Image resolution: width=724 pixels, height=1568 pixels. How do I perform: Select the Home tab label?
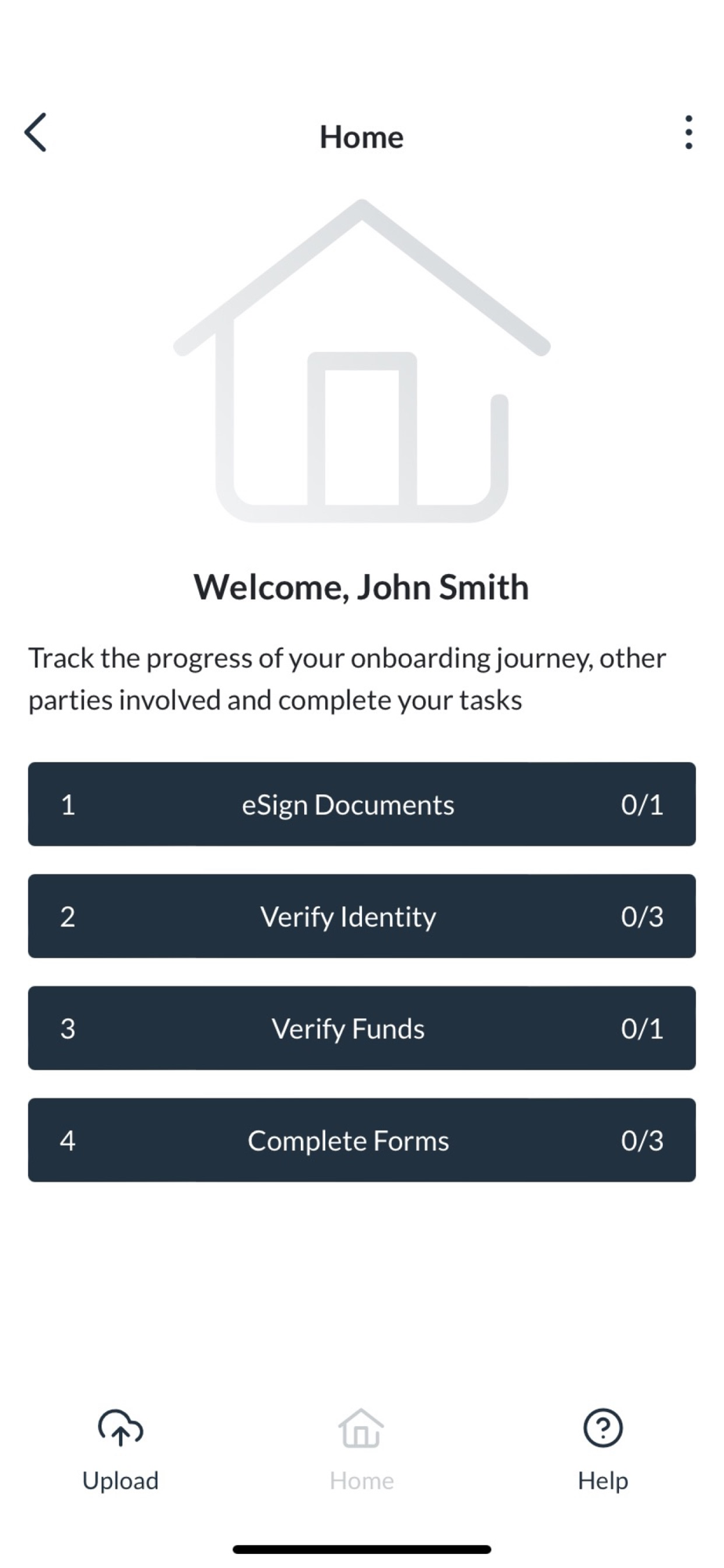[361, 1480]
